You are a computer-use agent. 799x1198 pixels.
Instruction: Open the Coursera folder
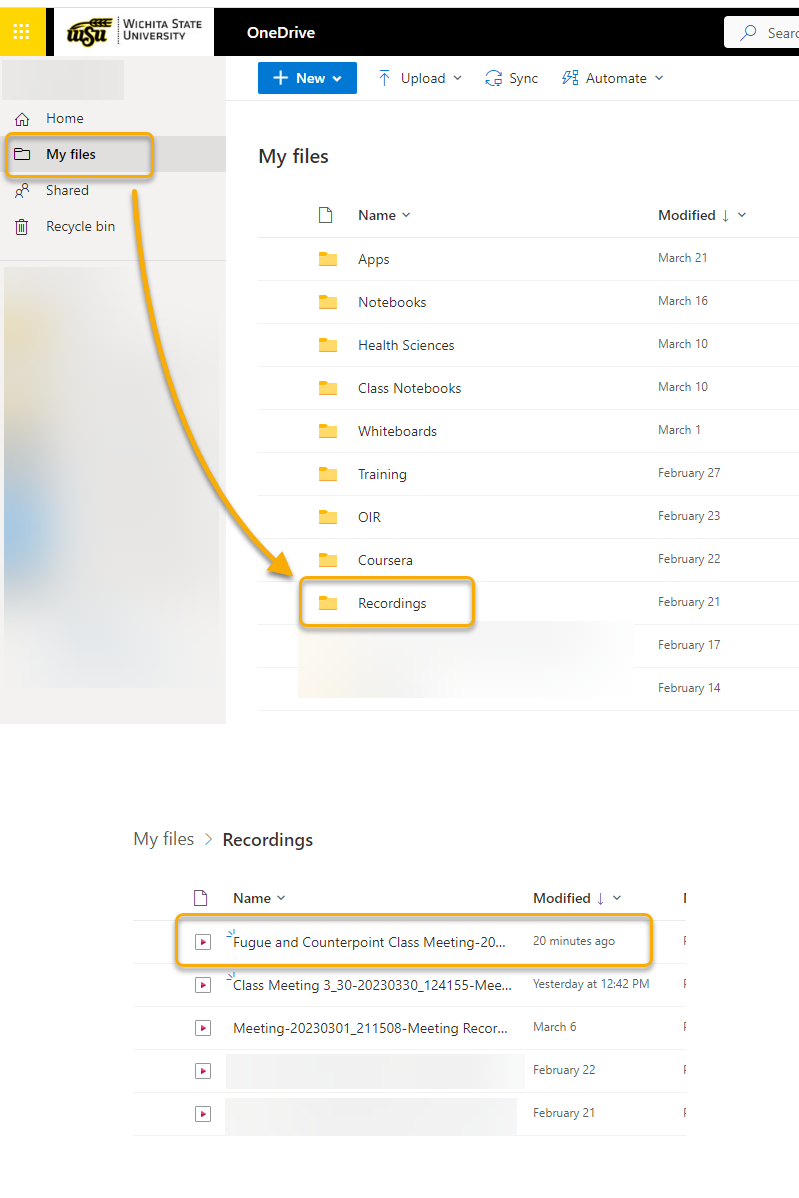[x=385, y=560]
